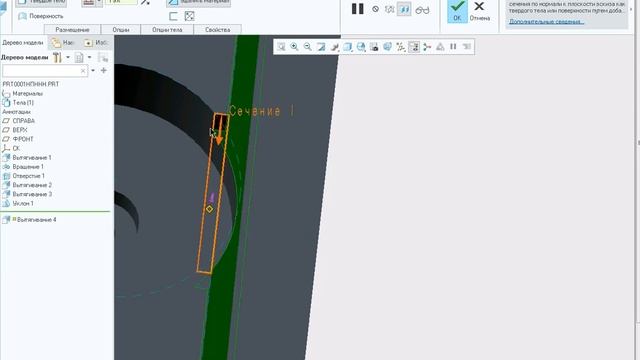Click the Repaint icon in graphics toolbar
640x360 pixels.
321,47
